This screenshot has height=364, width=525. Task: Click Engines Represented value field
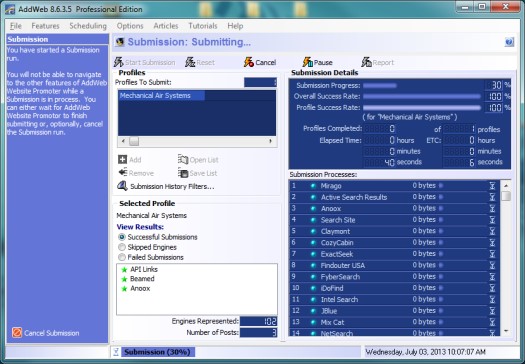258,321
